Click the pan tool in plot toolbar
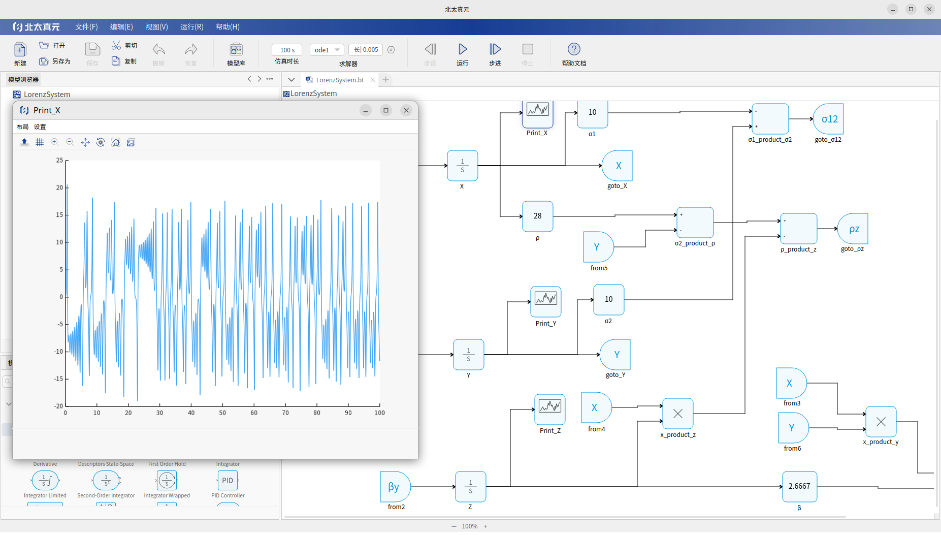 point(85,142)
